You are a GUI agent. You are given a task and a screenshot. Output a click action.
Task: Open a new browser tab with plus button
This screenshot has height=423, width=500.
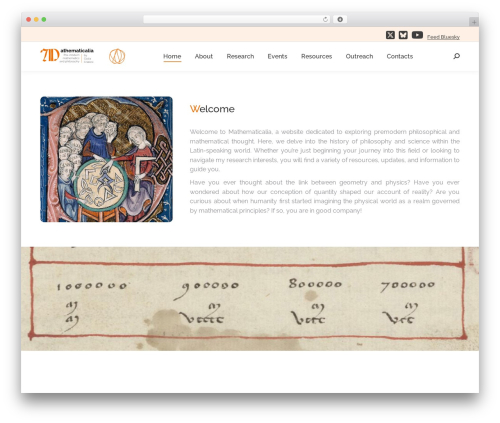point(474,22)
